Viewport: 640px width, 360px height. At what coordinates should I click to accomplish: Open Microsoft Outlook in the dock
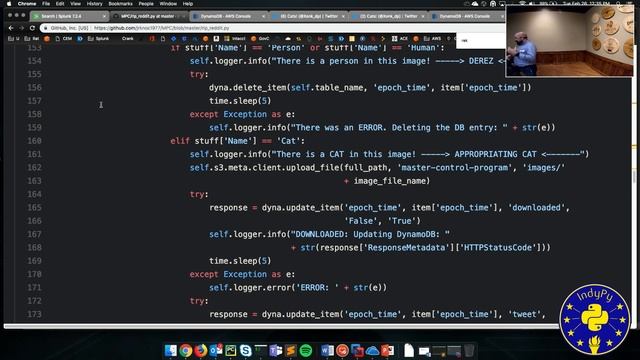[x=216, y=350]
